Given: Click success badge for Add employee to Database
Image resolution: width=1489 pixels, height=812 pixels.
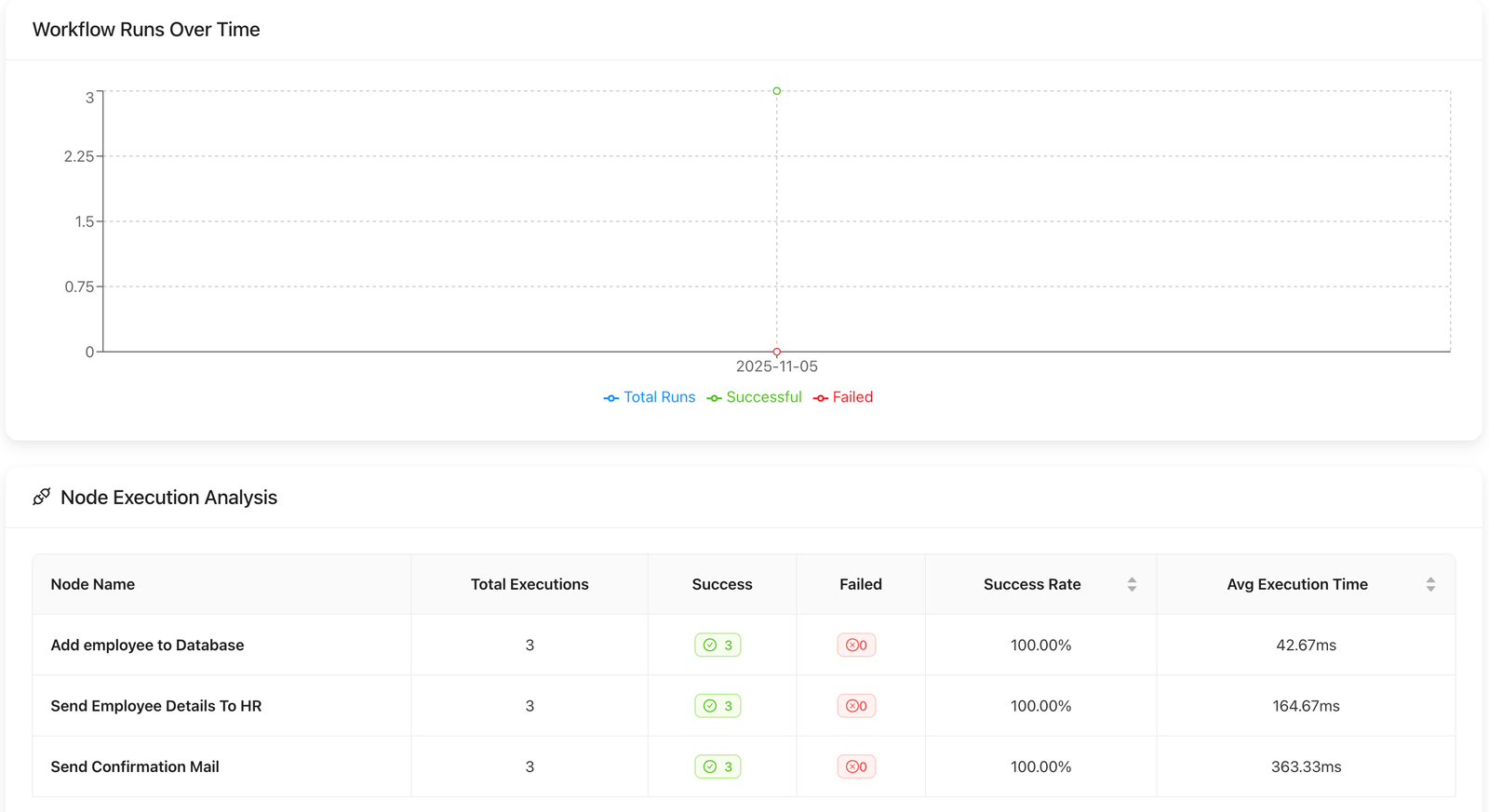Looking at the screenshot, I should (718, 646).
